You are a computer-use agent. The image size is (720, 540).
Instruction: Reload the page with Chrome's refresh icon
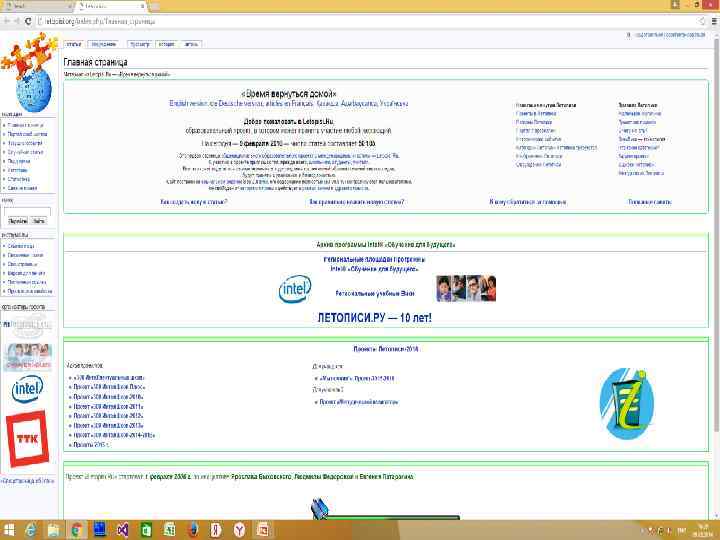click(28, 21)
